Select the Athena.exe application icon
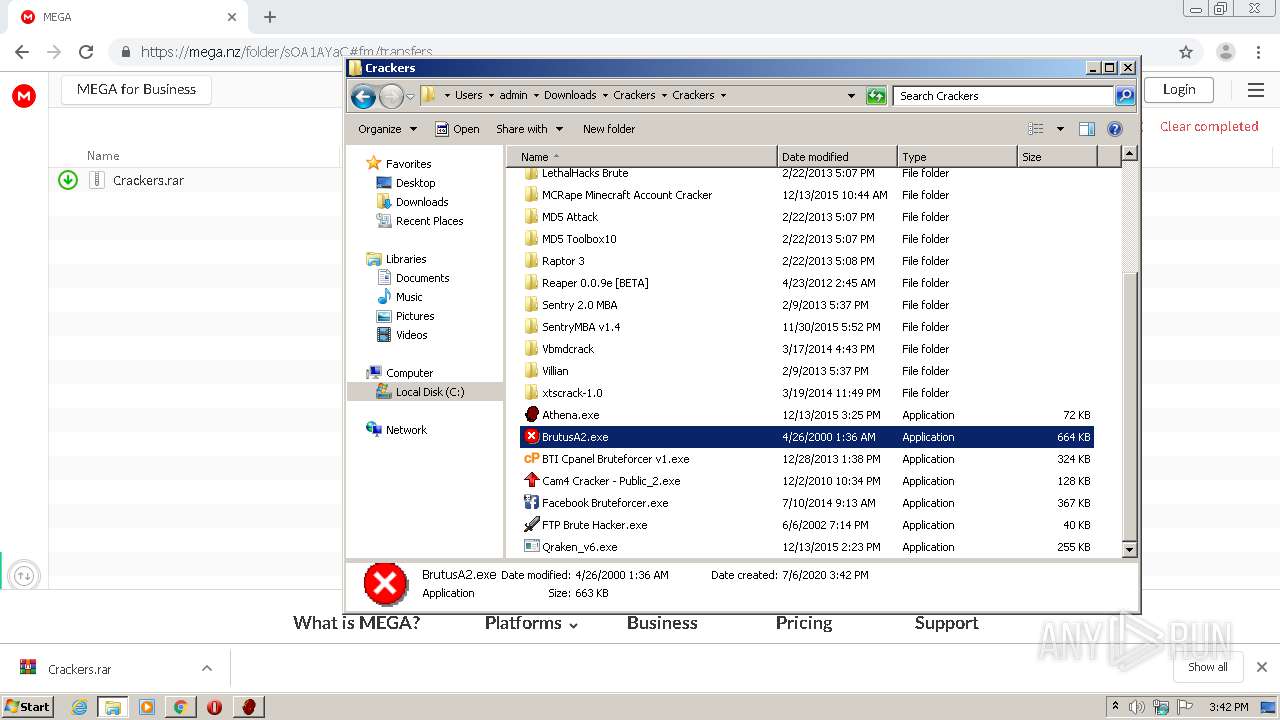The width and height of the screenshot is (1280, 720). pos(532,415)
